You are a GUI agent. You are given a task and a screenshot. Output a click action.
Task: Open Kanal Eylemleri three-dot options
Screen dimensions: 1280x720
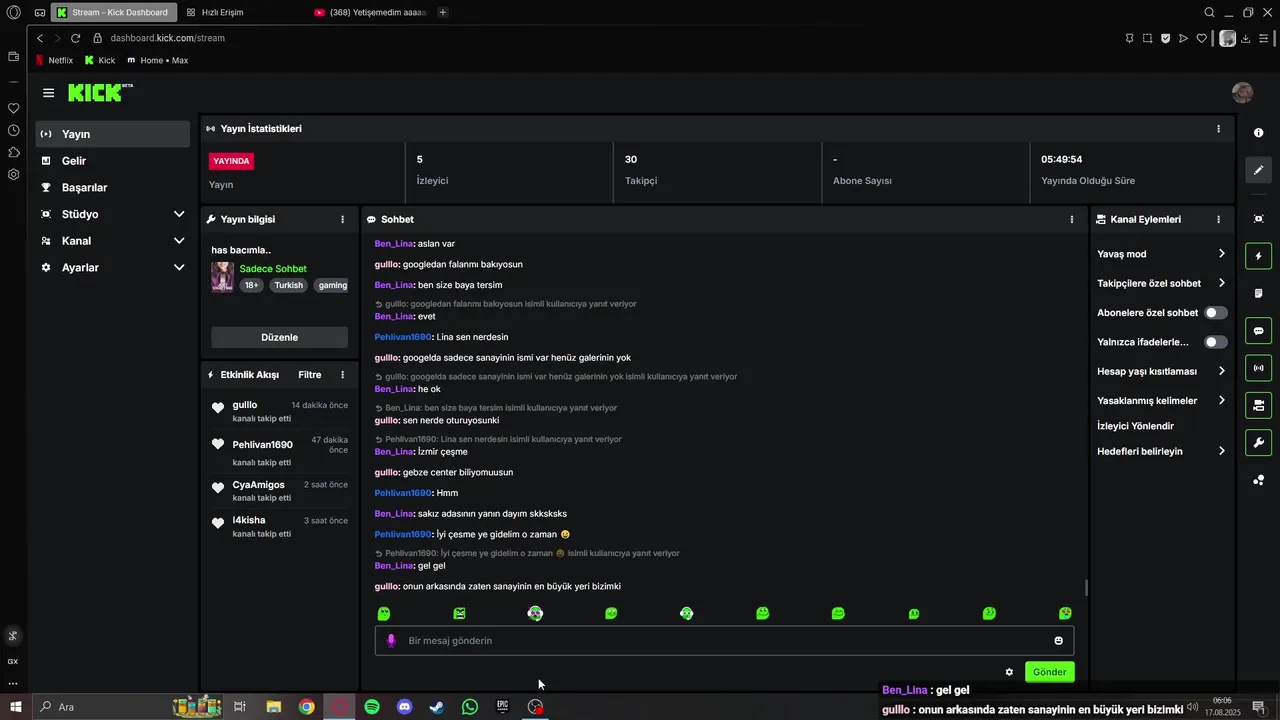pyautogui.click(x=1218, y=219)
